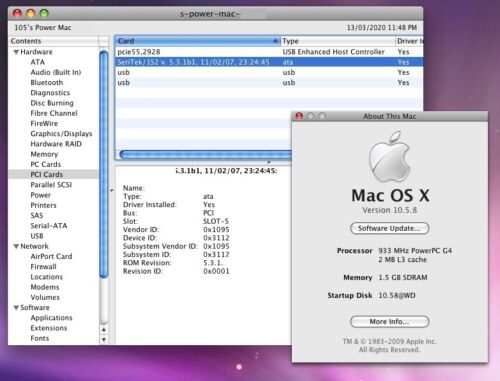Click the More Info button
Image resolution: width=500 pixels, height=381 pixels.
point(389,322)
